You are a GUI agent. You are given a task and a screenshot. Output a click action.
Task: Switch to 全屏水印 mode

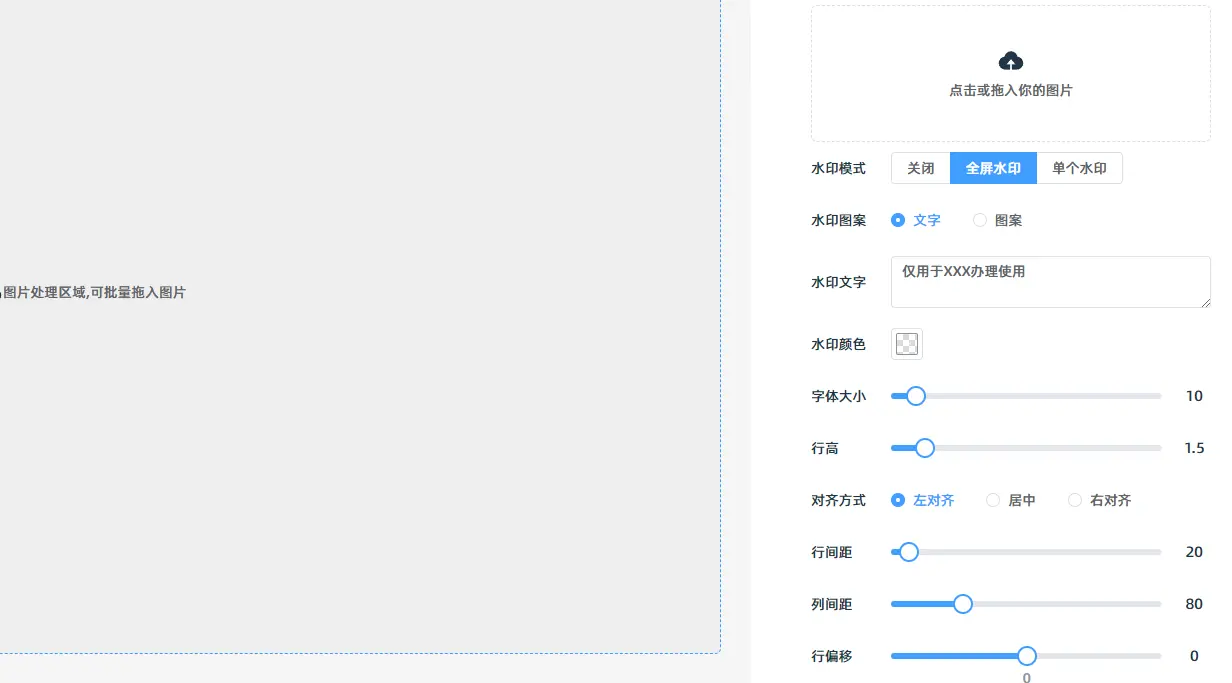point(993,168)
